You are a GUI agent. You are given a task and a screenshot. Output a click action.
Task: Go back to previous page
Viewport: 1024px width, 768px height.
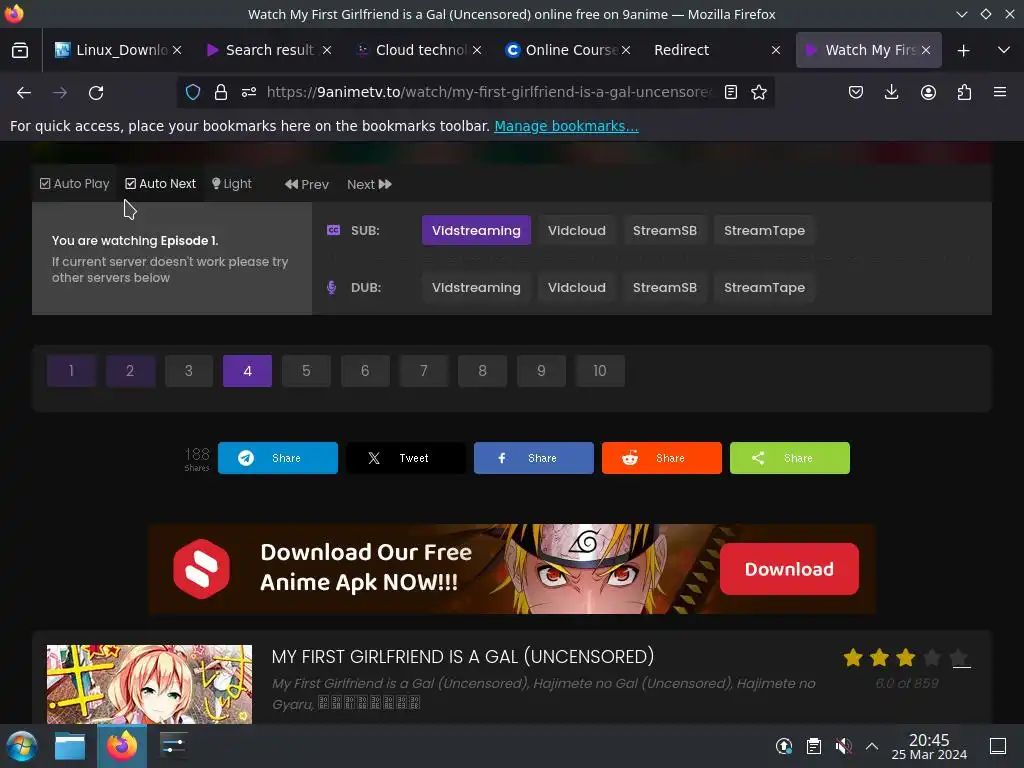tap(24, 93)
